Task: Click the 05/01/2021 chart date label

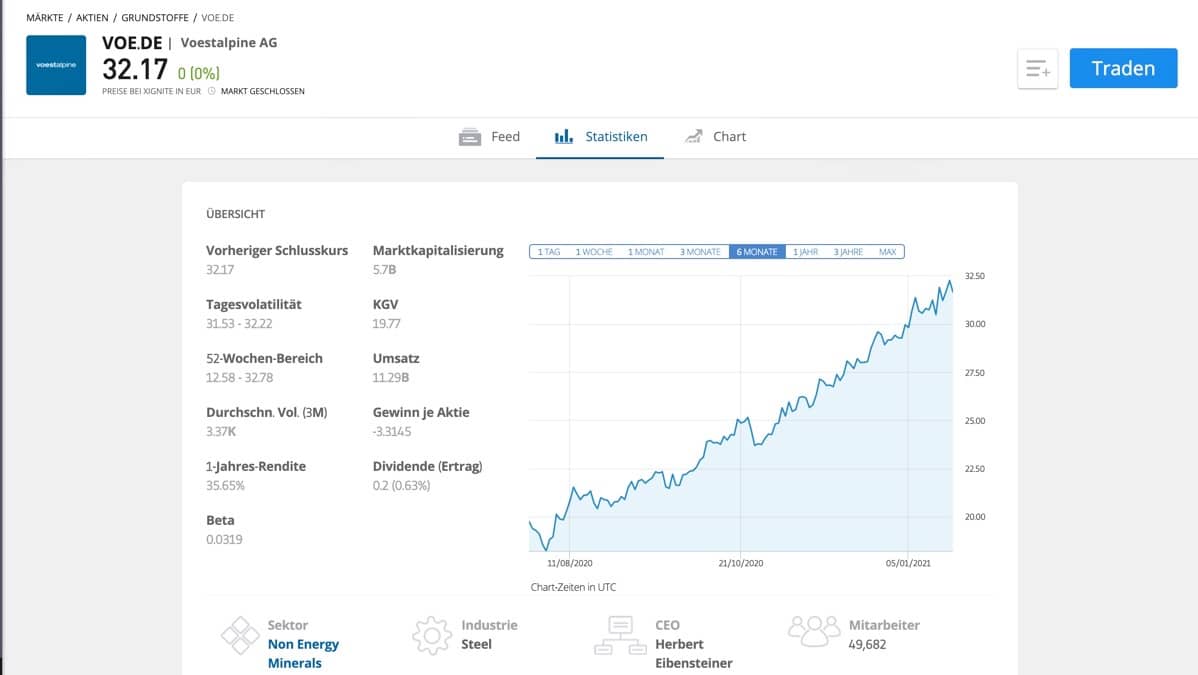Action: coord(908,563)
